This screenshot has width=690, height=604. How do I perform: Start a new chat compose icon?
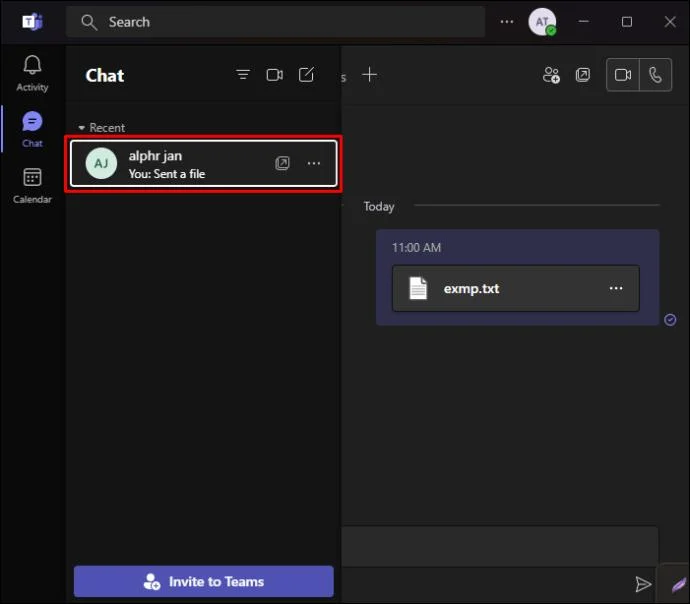tap(306, 75)
